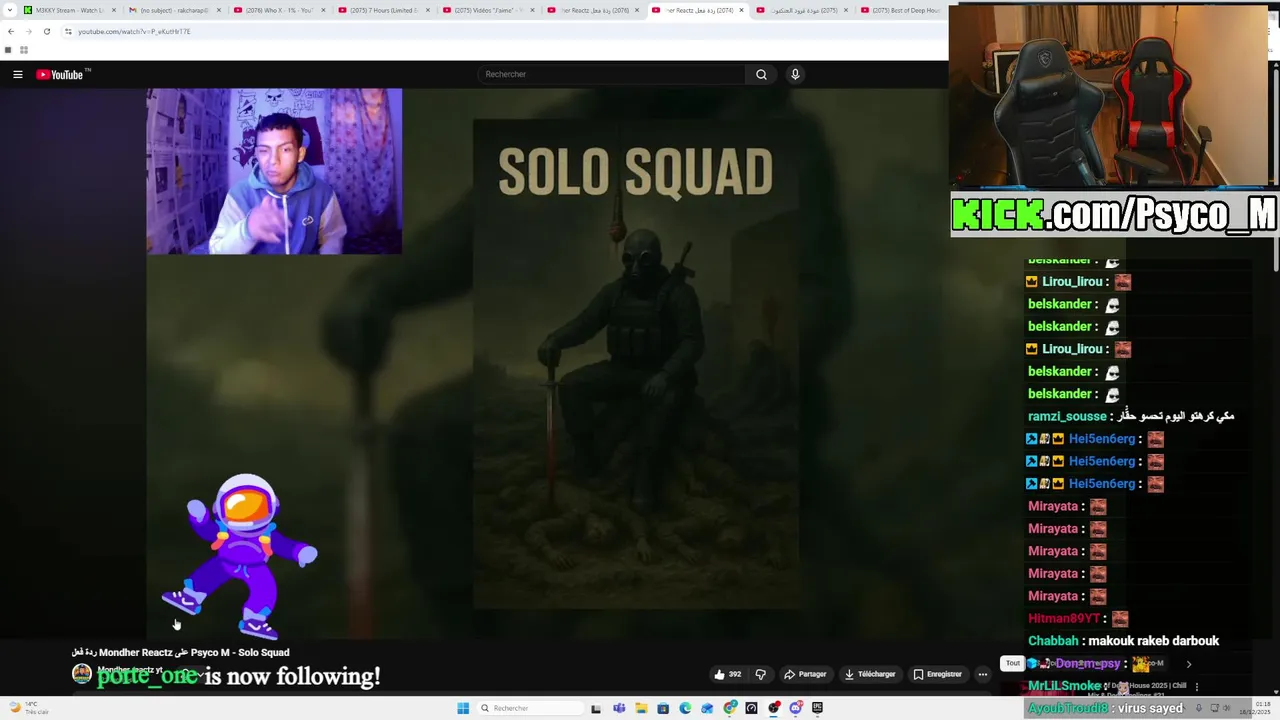Open Task View on the taskbar
The width and height of the screenshot is (1280, 720).
tap(596, 708)
